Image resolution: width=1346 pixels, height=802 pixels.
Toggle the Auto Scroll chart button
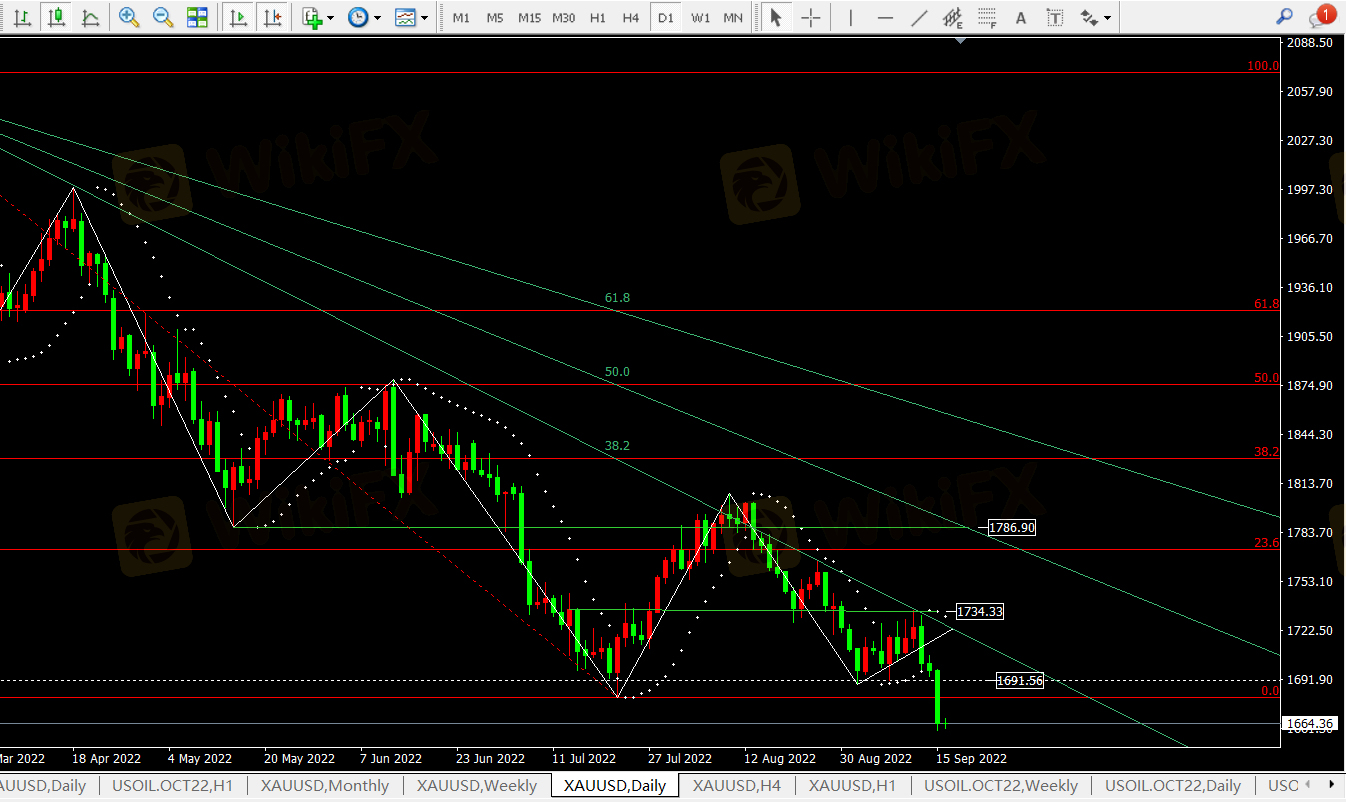(238, 17)
